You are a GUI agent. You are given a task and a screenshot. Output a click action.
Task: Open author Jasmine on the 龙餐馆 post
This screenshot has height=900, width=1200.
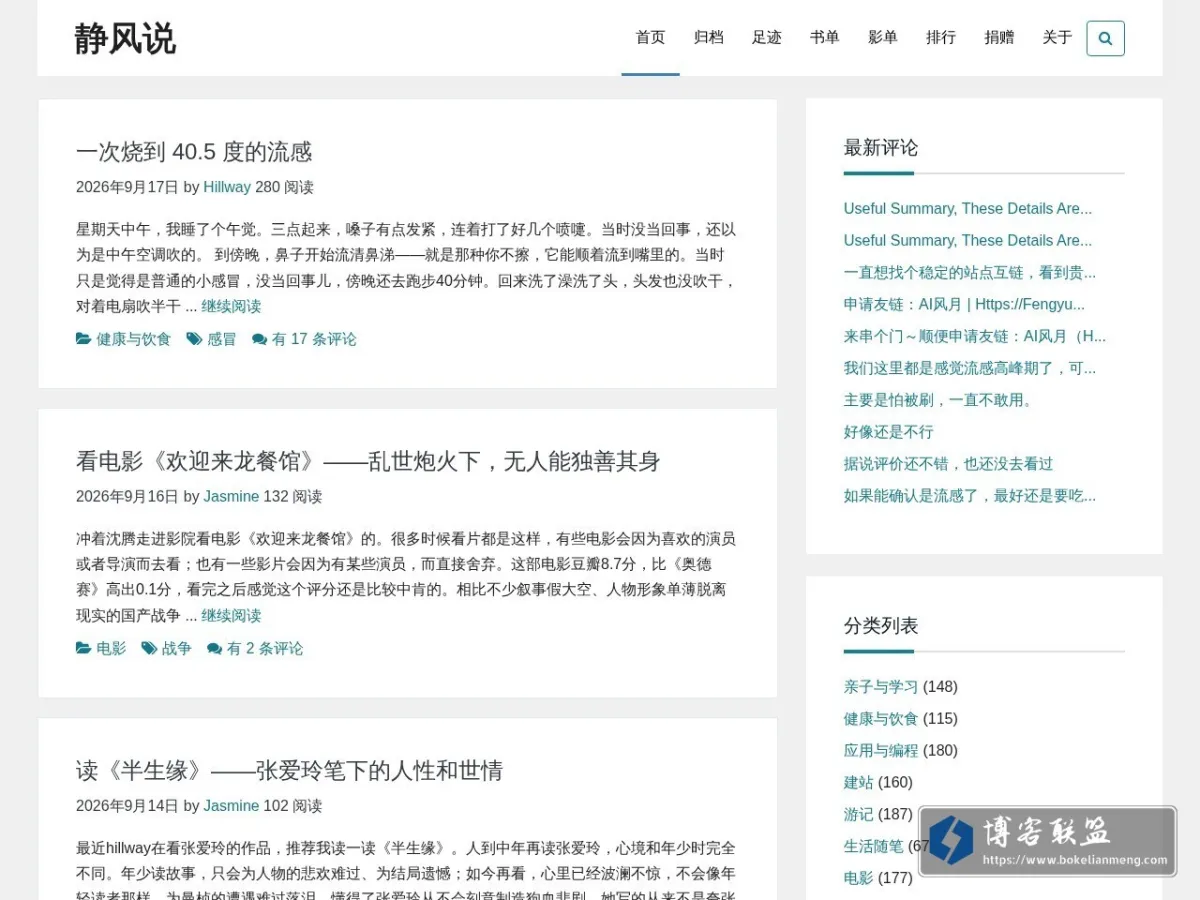pos(231,496)
